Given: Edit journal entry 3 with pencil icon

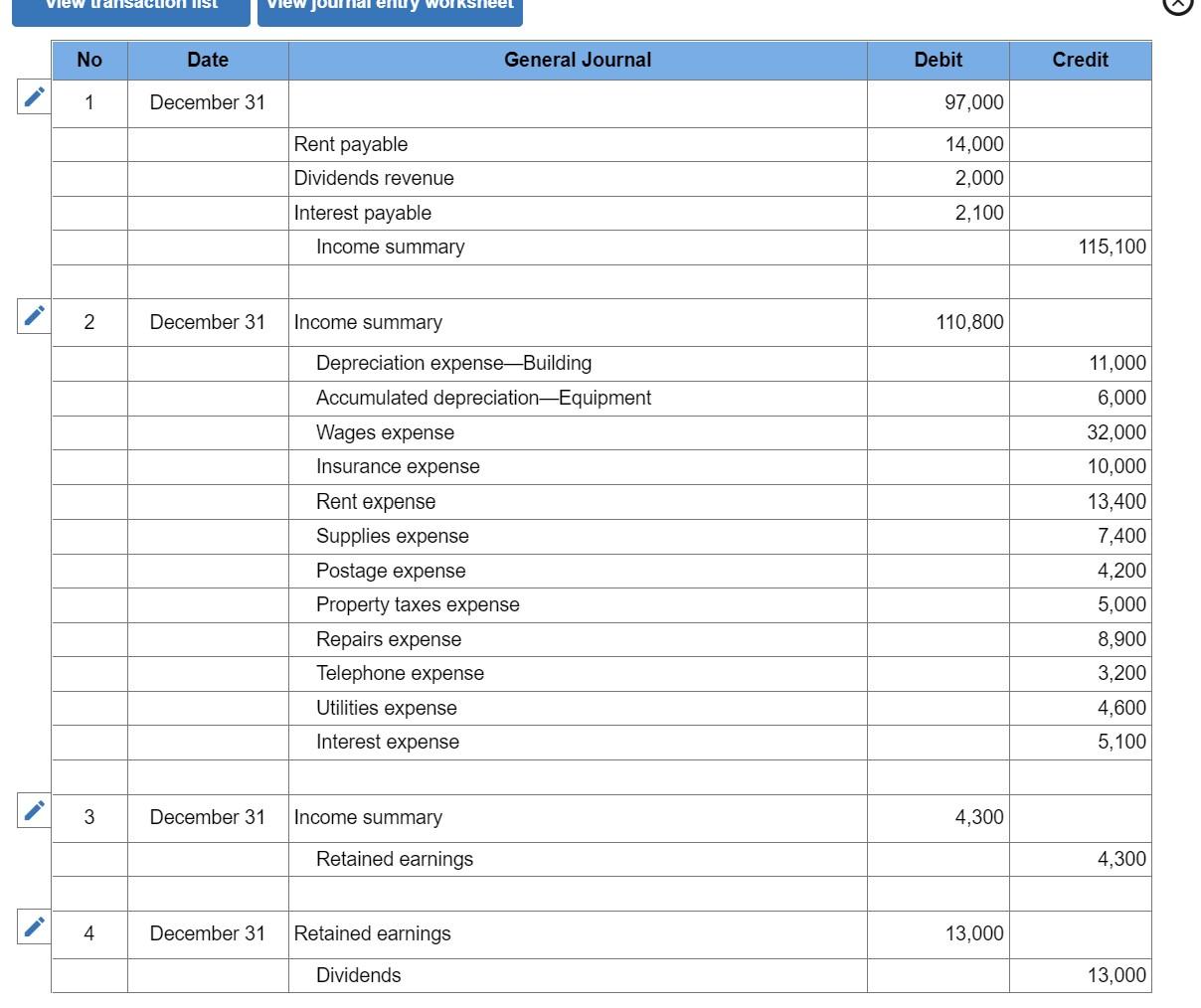Looking at the screenshot, I should click(x=34, y=809).
